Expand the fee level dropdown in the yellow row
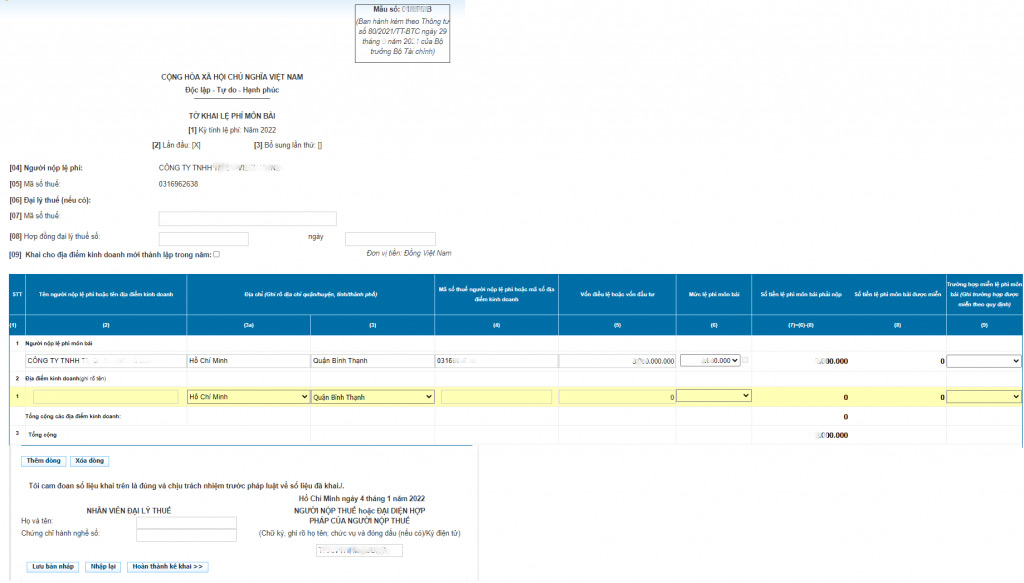Viewport: 1024px width, 583px height. (714, 396)
